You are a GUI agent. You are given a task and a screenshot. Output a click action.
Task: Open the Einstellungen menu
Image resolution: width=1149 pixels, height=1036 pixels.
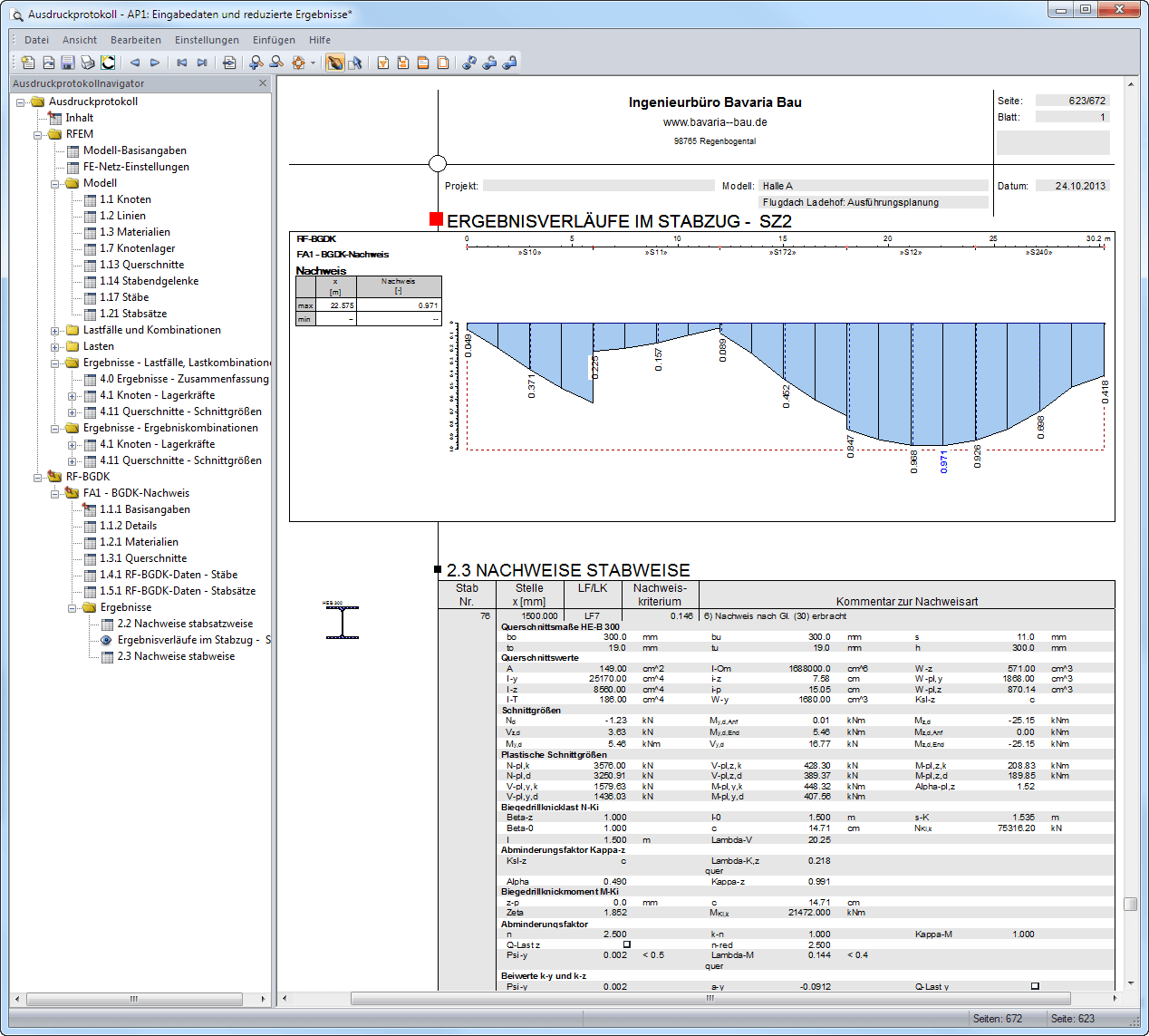(208, 40)
